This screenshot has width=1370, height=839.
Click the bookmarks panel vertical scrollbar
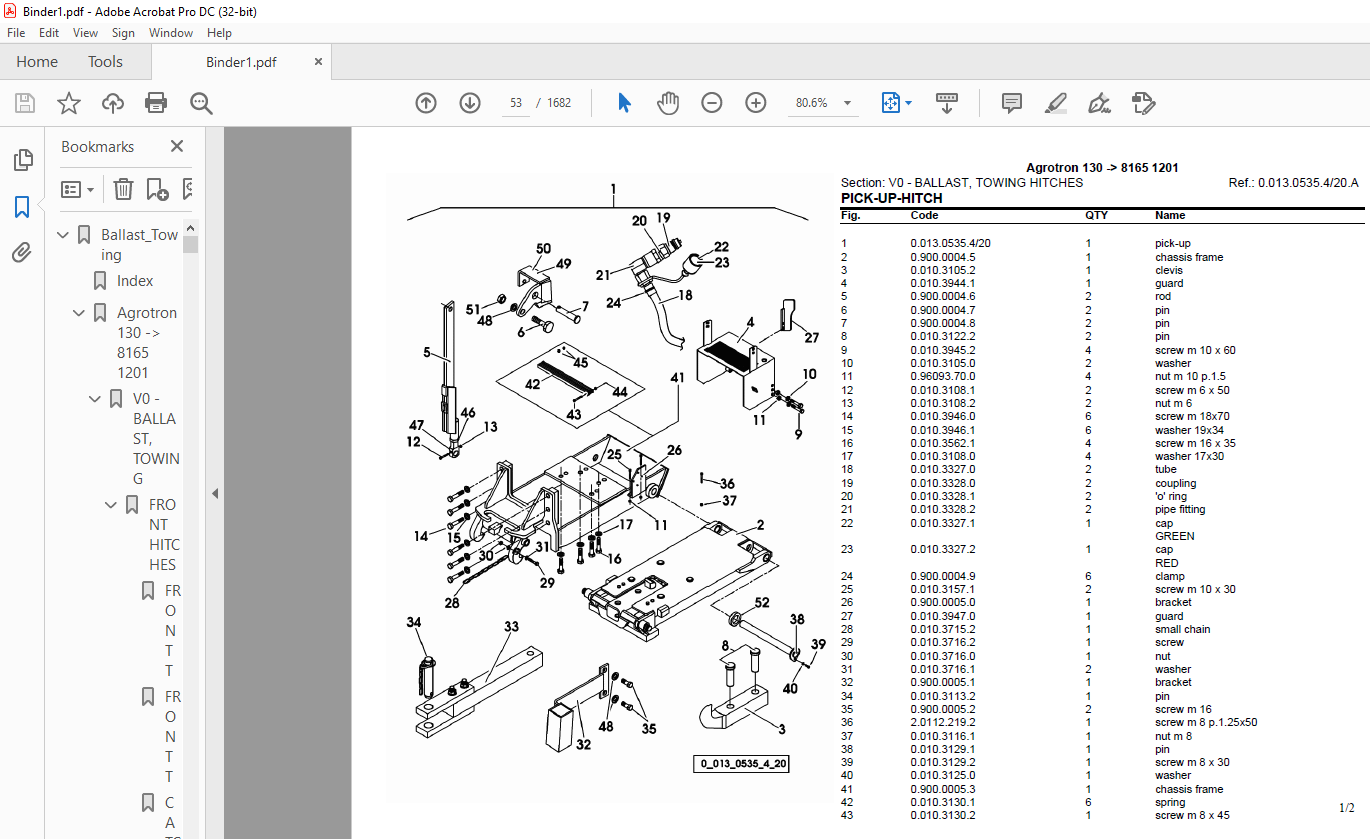[x=191, y=530]
